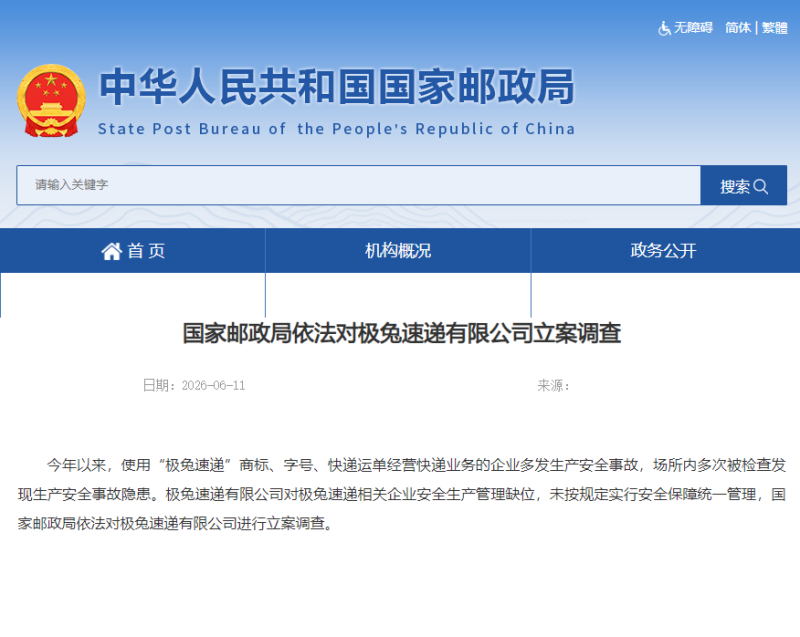Click the 中华人民共和国国家邮政局 site title
The height and width of the screenshot is (637, 800).
click(x=337, y=87)
